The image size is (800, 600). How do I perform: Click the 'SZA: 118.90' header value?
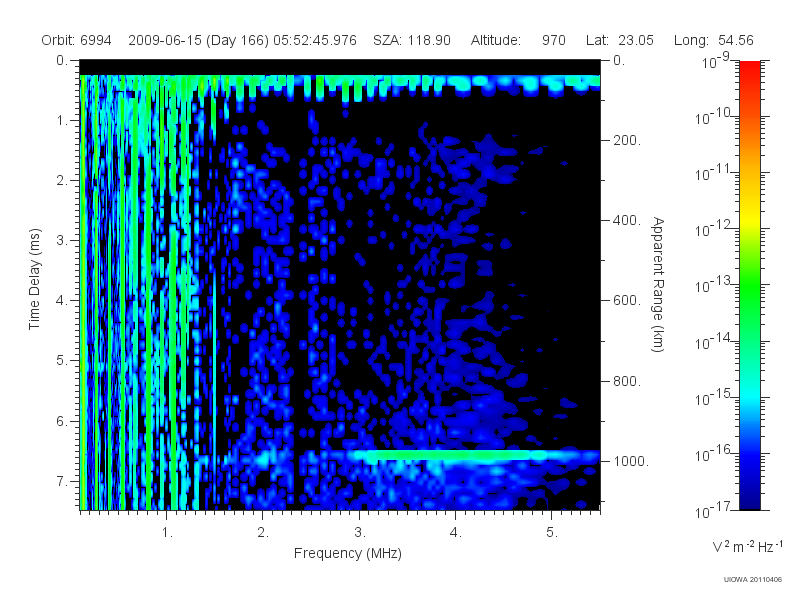412,40
